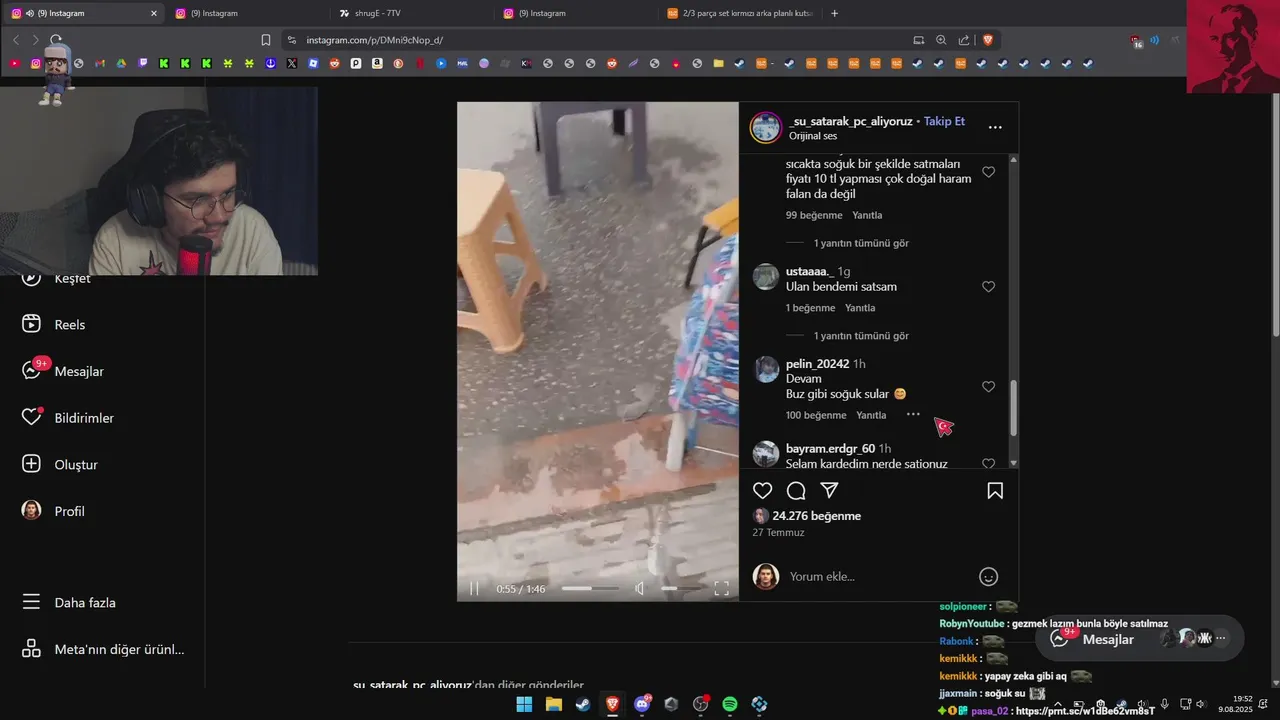1280x720 pixels.
Task: Open a new browser tab
Action: tap(835, 13)
